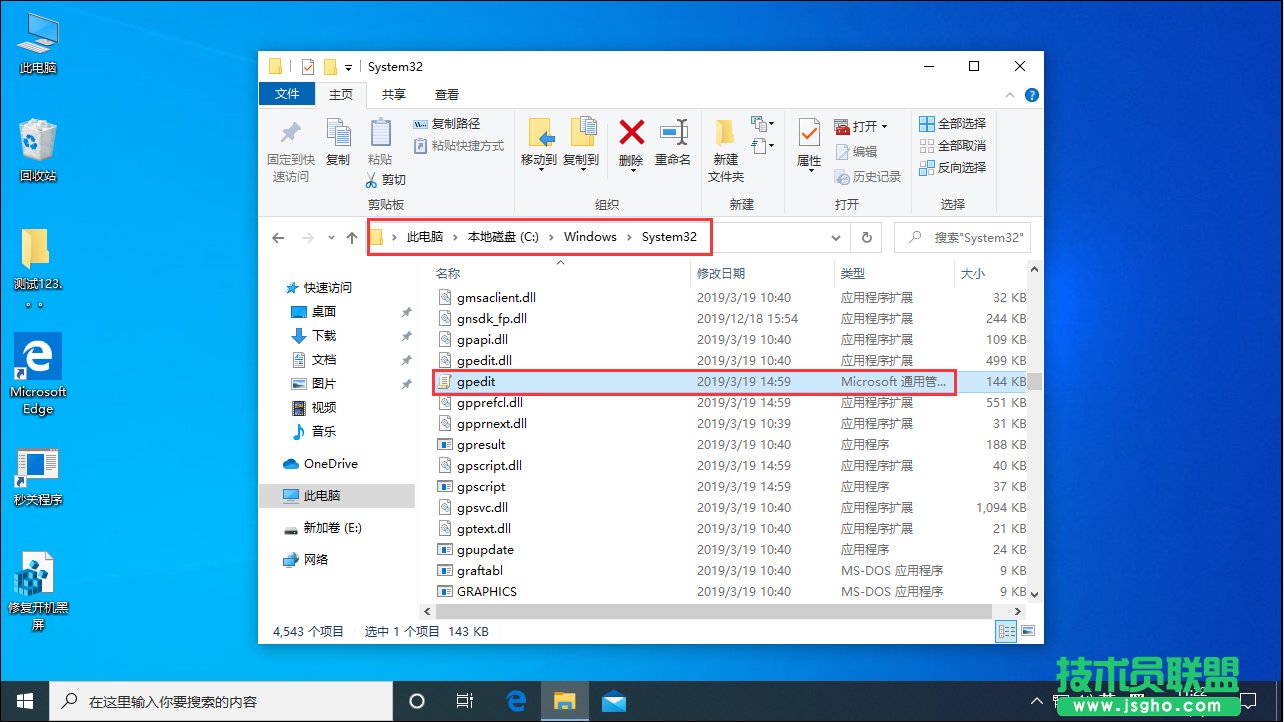Viewport: 1284px width, 722px height.
Task: Open the 文件 menu
Action: 287,94
